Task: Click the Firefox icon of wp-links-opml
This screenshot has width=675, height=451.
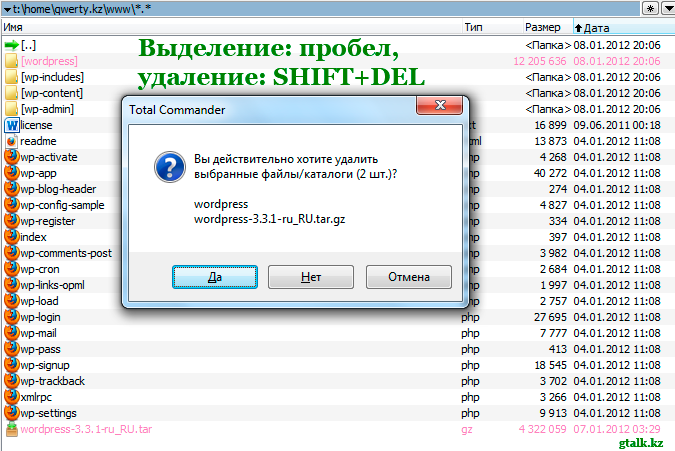Action: point(12,284)
